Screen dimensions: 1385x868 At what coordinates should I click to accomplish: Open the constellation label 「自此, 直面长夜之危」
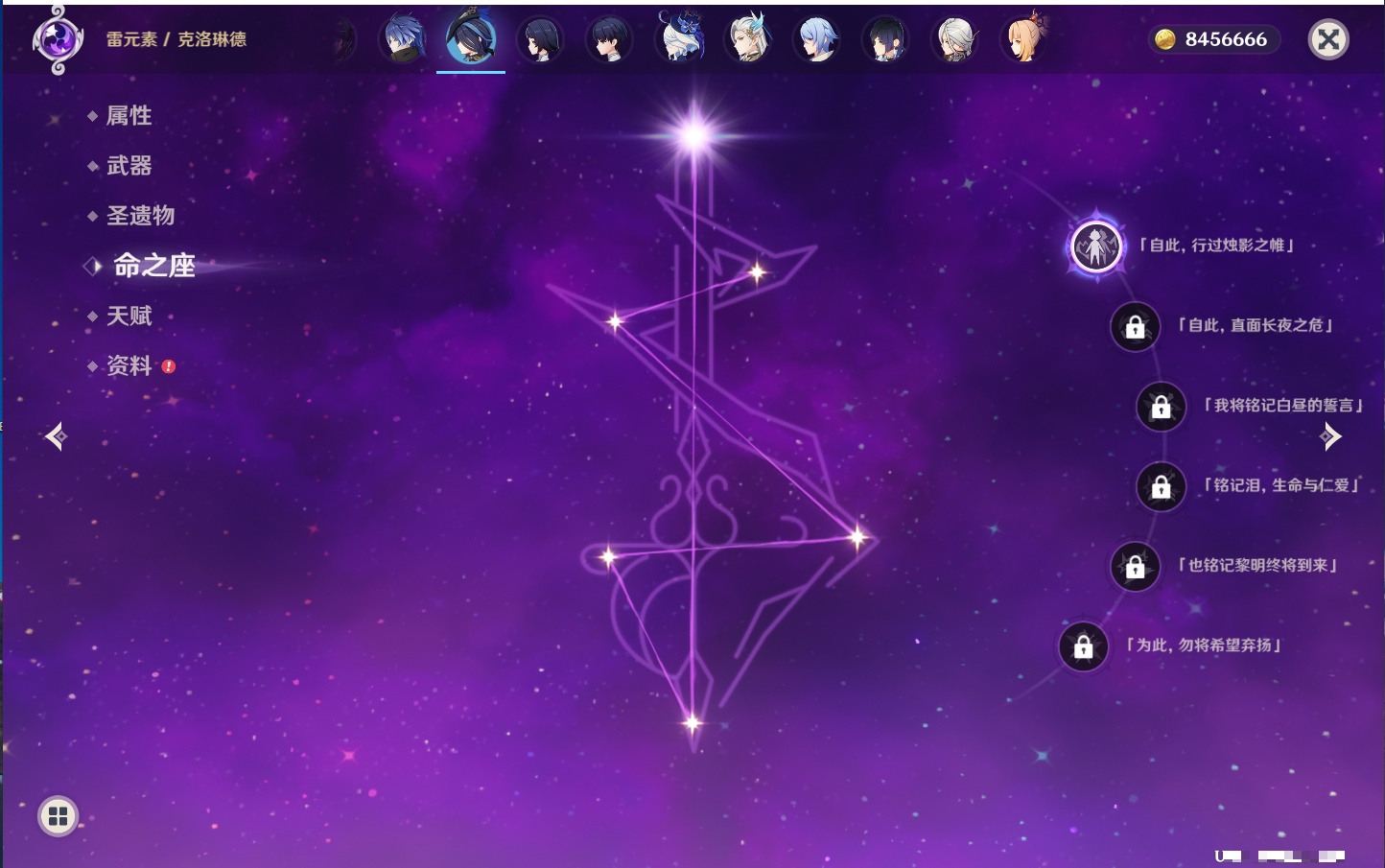(x=1256, y=325)
